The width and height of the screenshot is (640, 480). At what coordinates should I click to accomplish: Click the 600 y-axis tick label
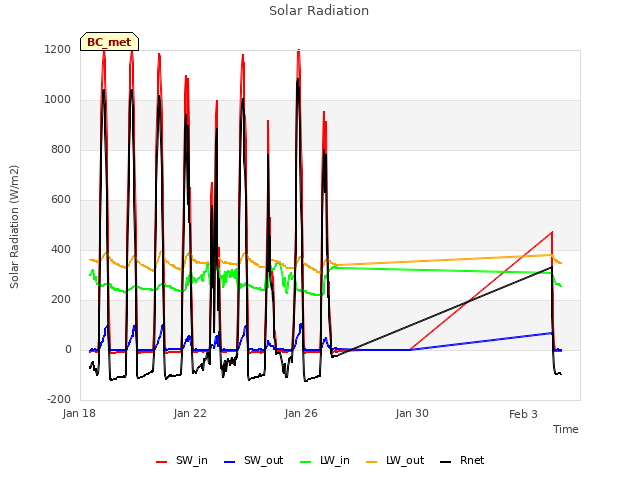[61, 200]
